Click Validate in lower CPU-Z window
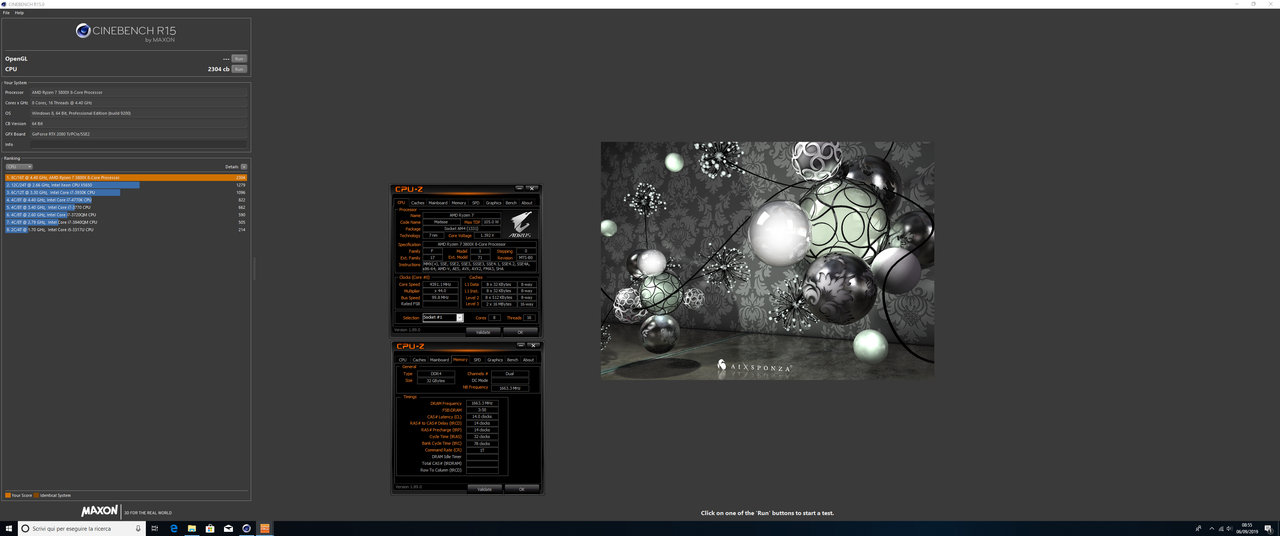The width and height of the screenshot is (1280, 536). 484,489
